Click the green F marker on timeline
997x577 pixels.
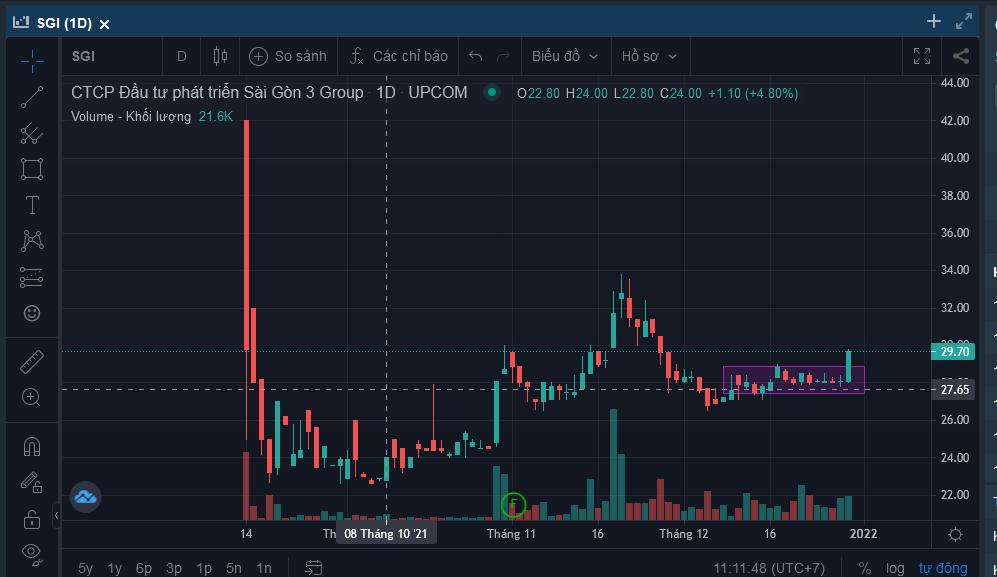[x=513, y=504]
